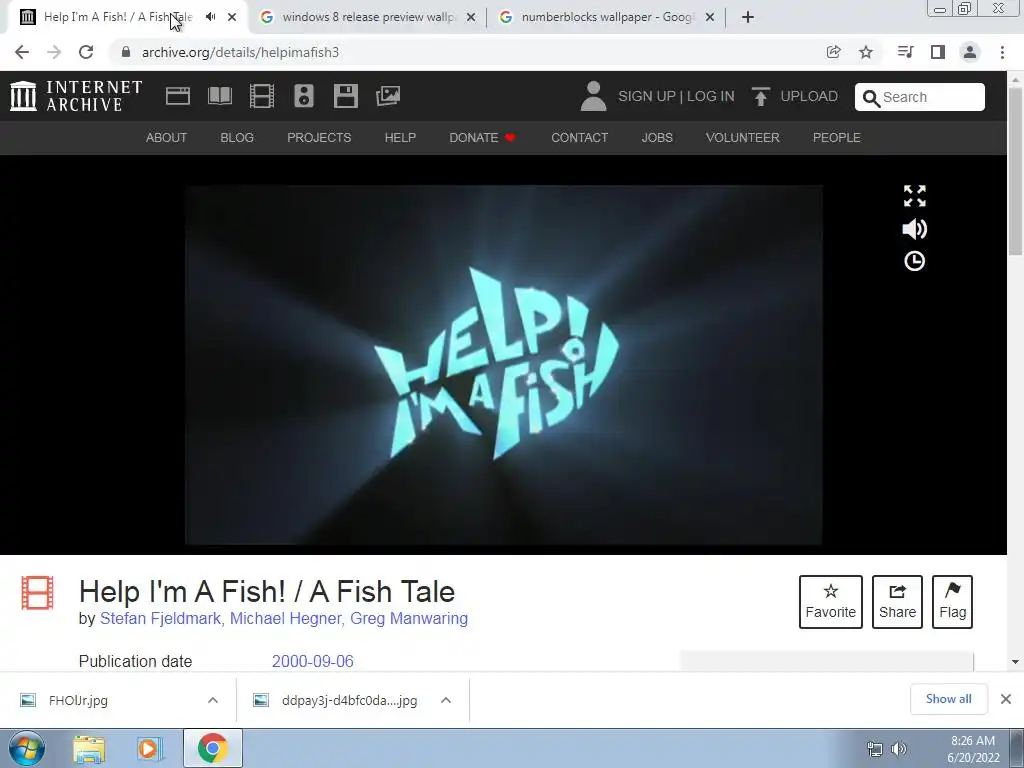Open Chrome media control icon
1024x768 pixels.
pos(905,52)
